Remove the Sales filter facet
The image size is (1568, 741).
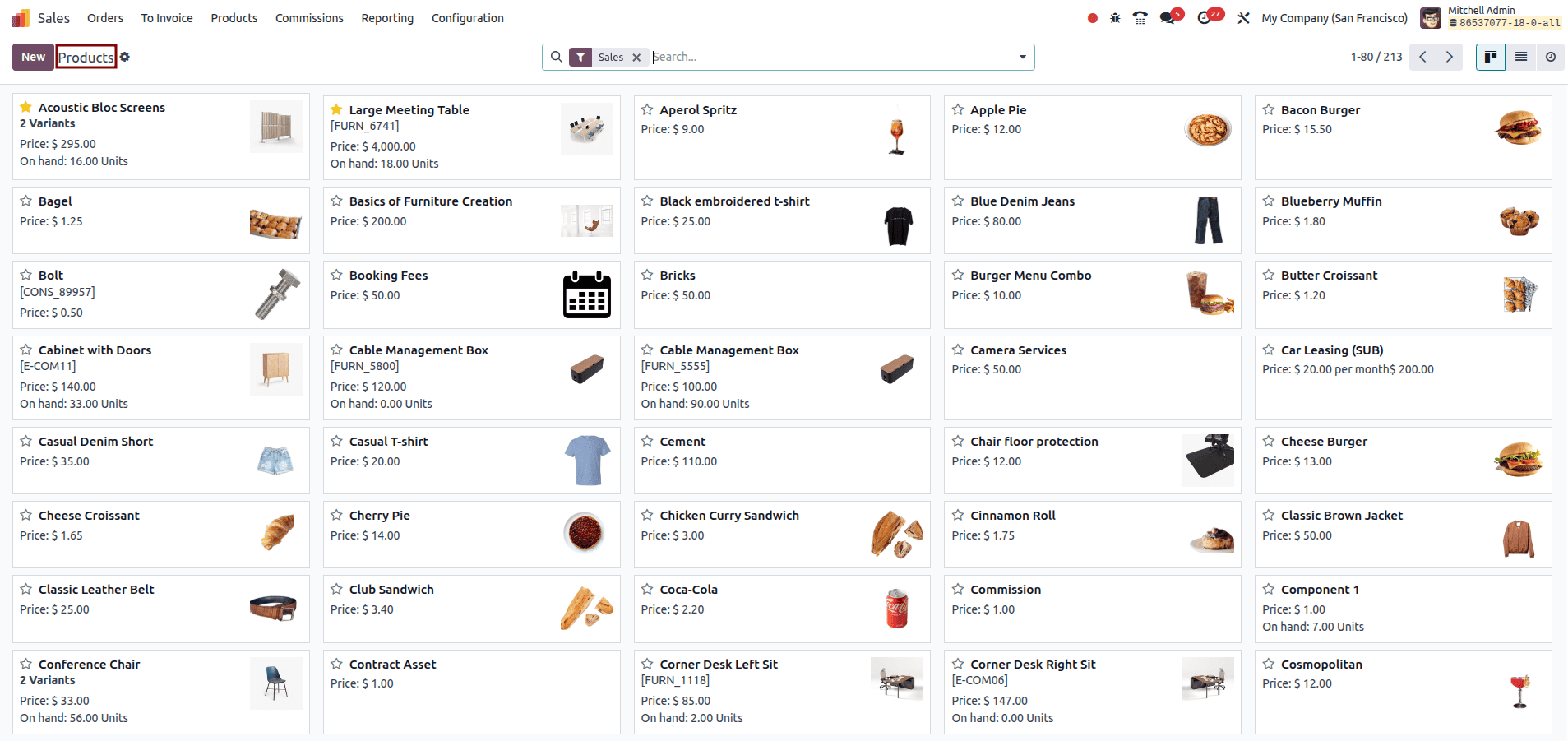636,58
